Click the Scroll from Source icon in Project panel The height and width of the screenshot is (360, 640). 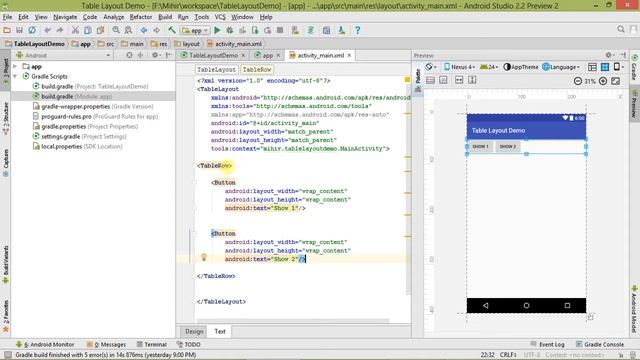tap(129, 55)
